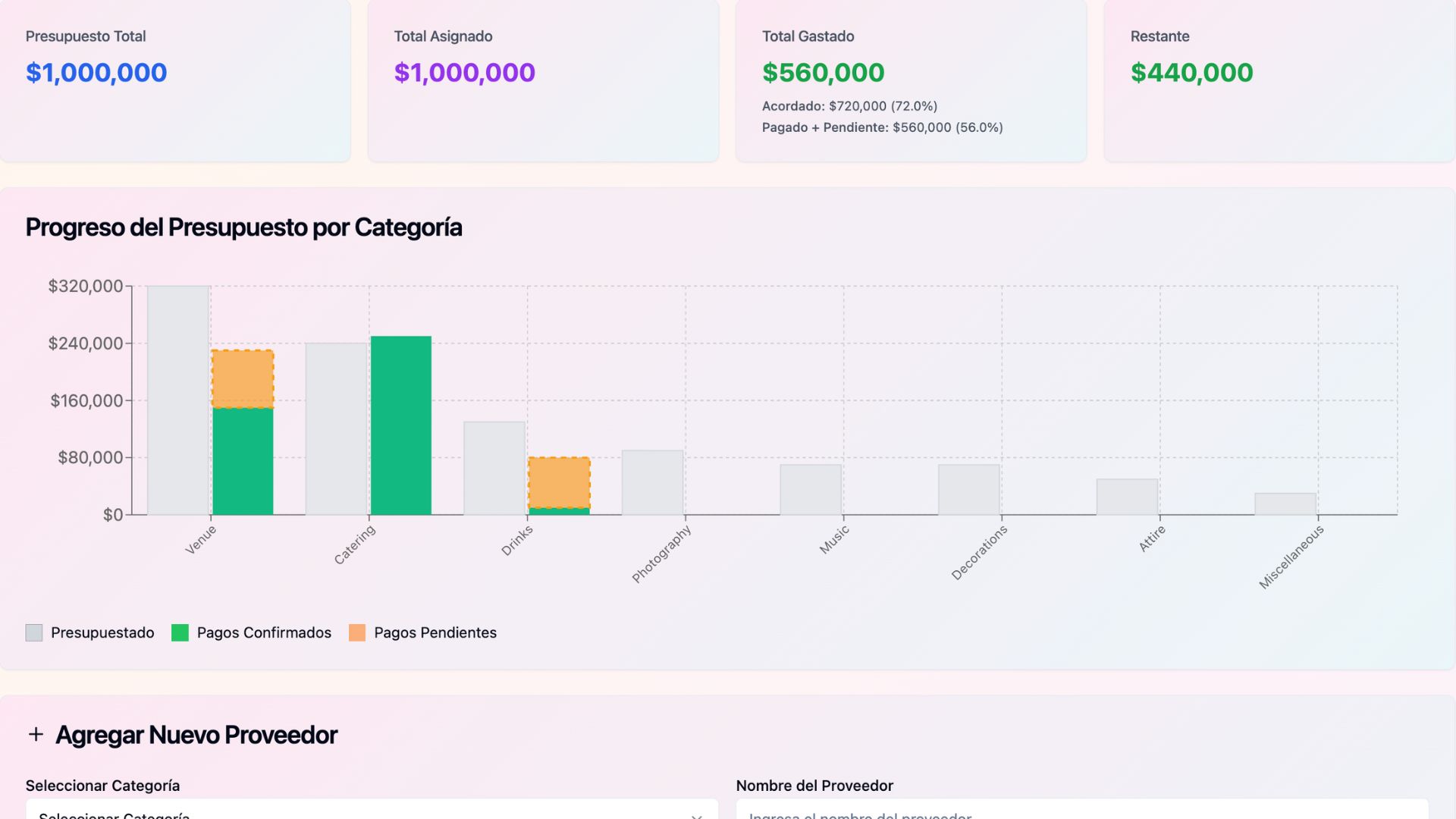Click the orange Pagos Pendientes legend swatch
The width and height of the screenshot is (1456, 819).
click(x=357, y=632)
